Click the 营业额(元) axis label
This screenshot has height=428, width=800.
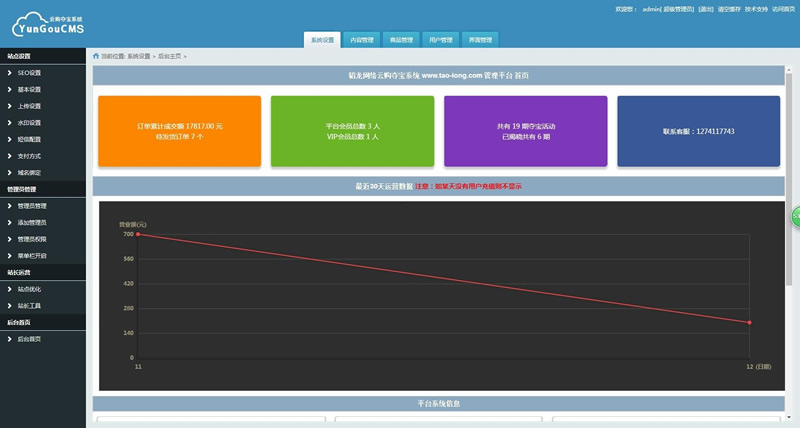pyautogui.click(x=133, y=224)
